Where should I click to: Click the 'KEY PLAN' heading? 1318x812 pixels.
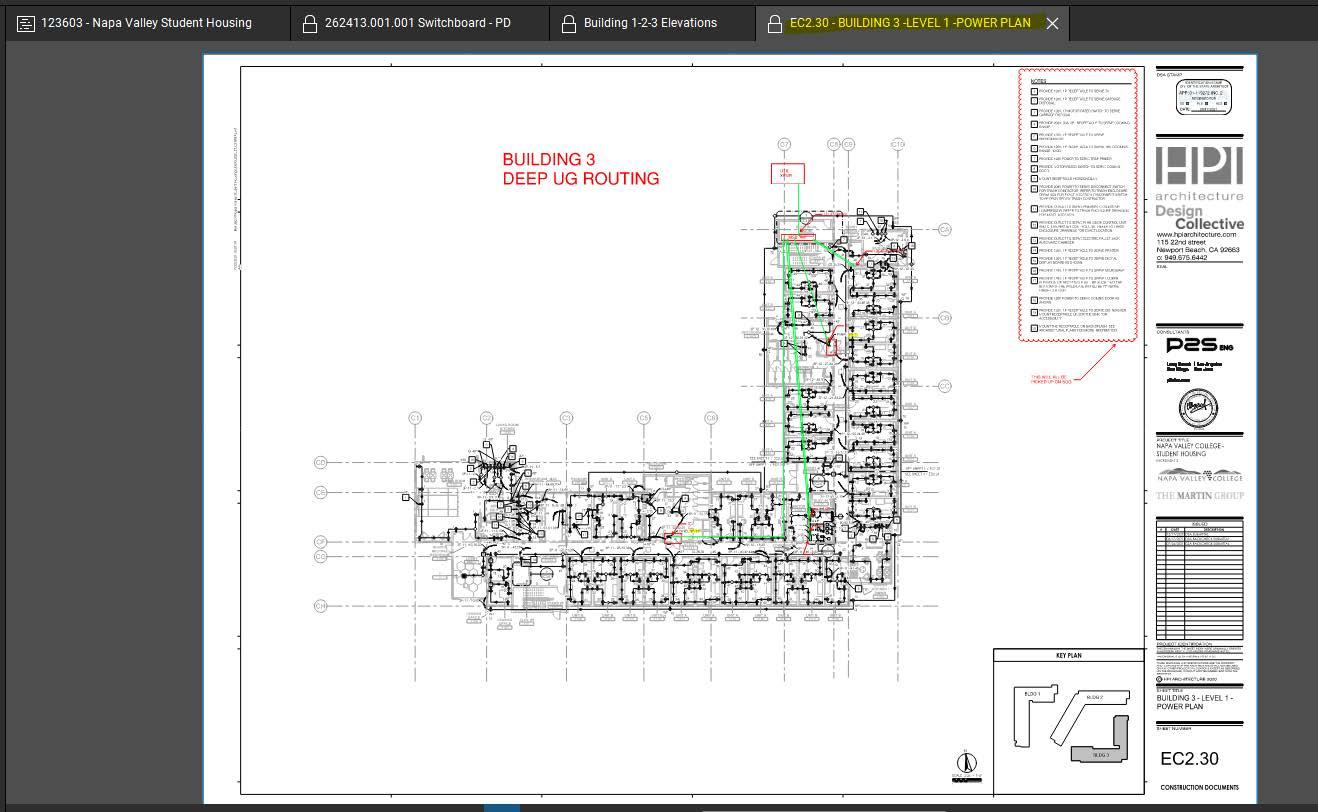coord(1069,656)
